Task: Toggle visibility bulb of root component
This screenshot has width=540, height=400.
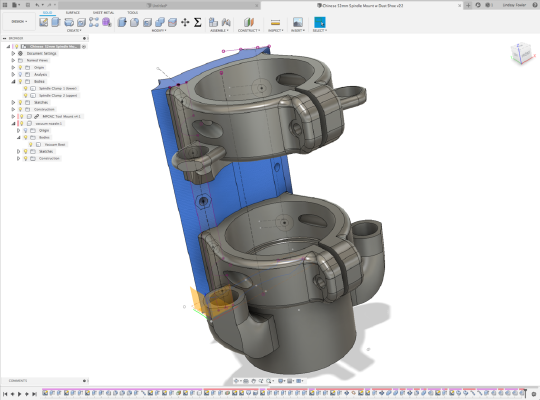Action: coord(16,47)
